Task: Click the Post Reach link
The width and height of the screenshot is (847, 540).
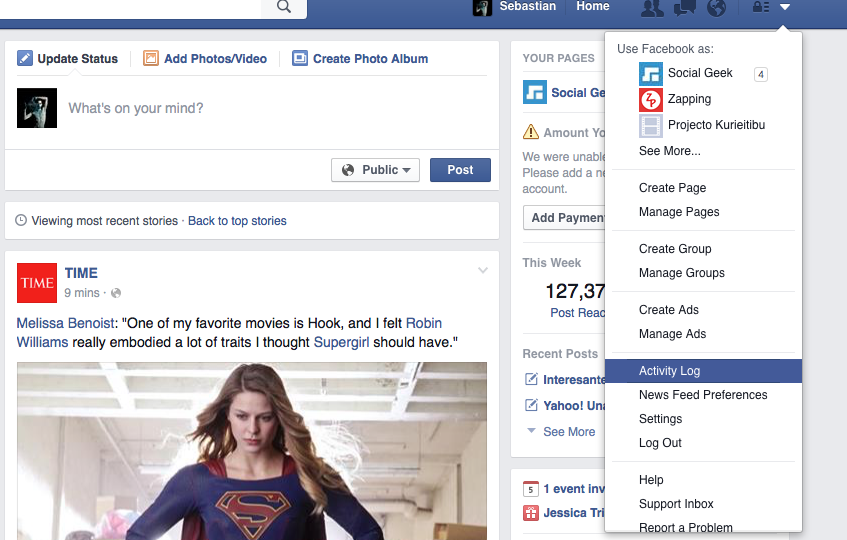Action: (x=577, y=313)
